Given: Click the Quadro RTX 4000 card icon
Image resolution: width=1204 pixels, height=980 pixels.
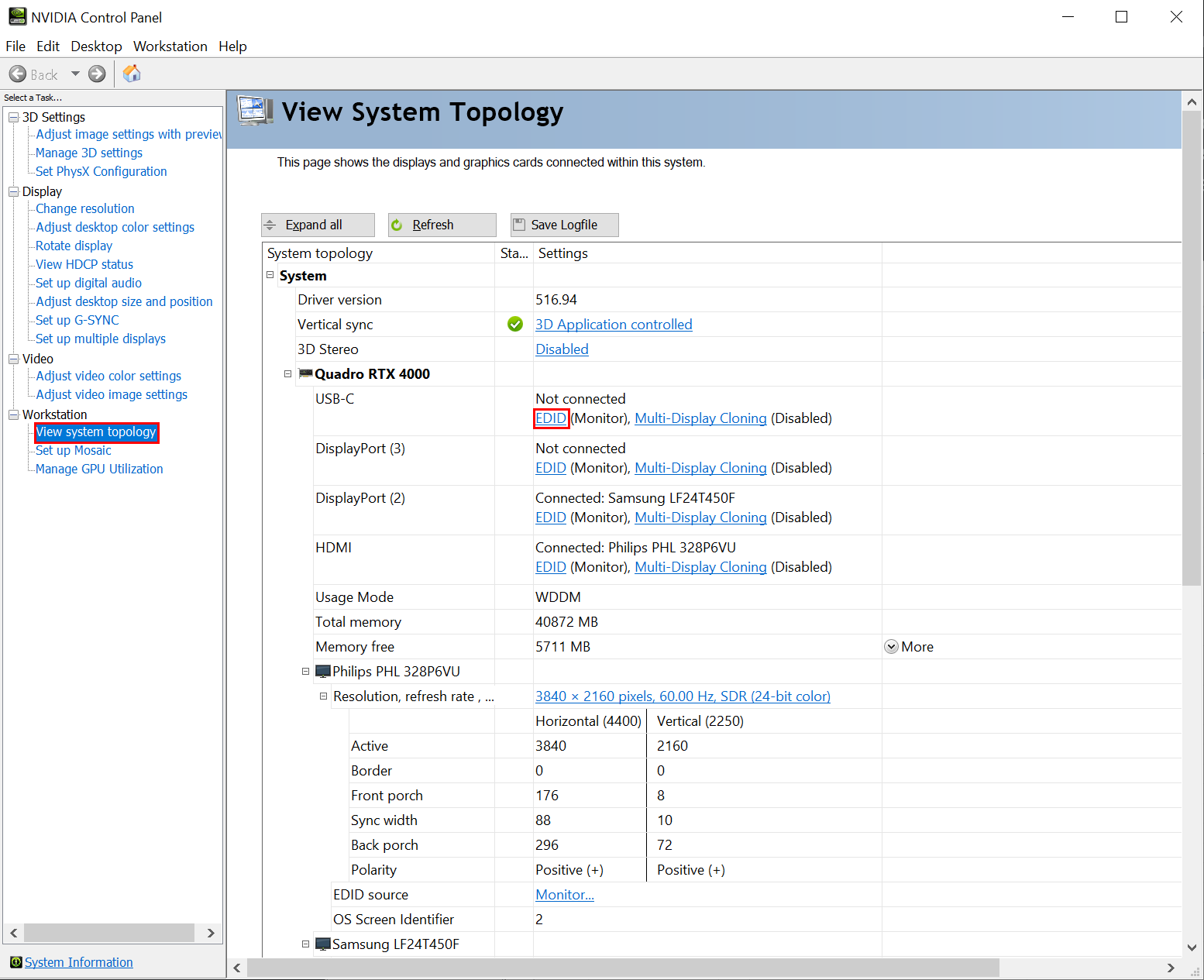Looking at the screenshot, I should [306, 374].
